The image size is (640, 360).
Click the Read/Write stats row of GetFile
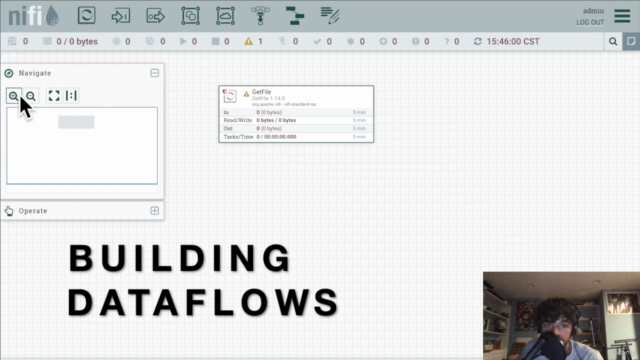(296, 120)
